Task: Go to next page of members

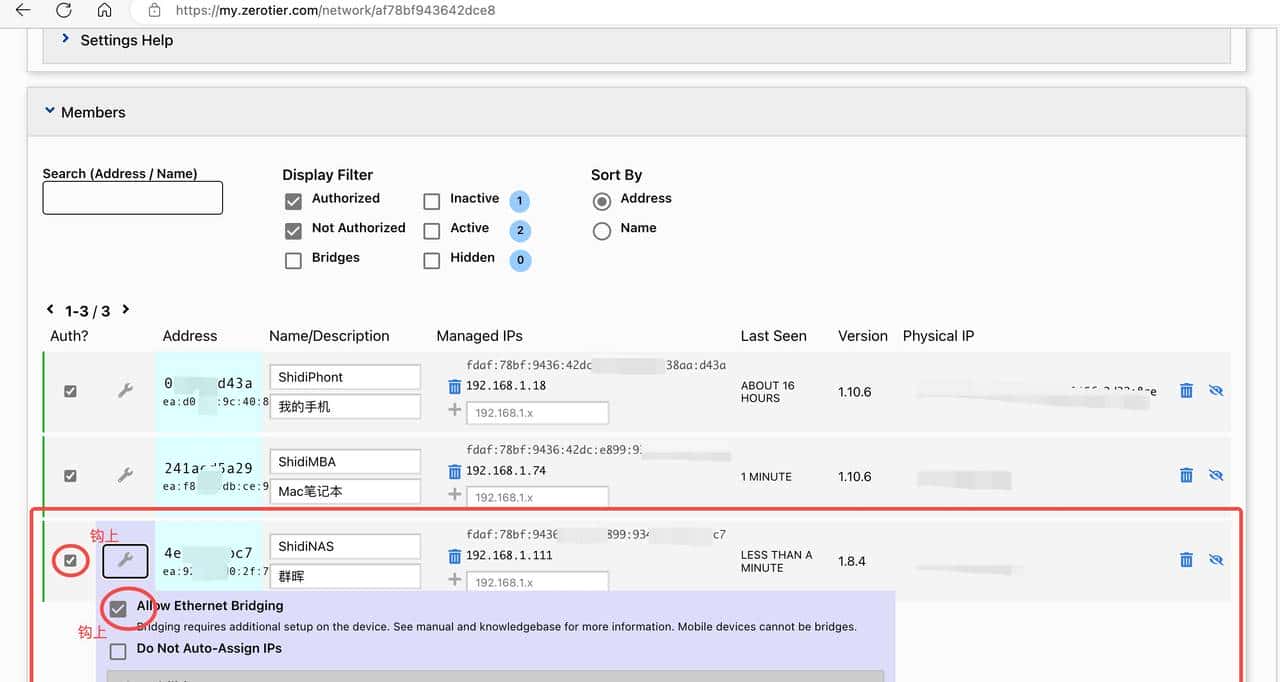Action: click(126, 310)
